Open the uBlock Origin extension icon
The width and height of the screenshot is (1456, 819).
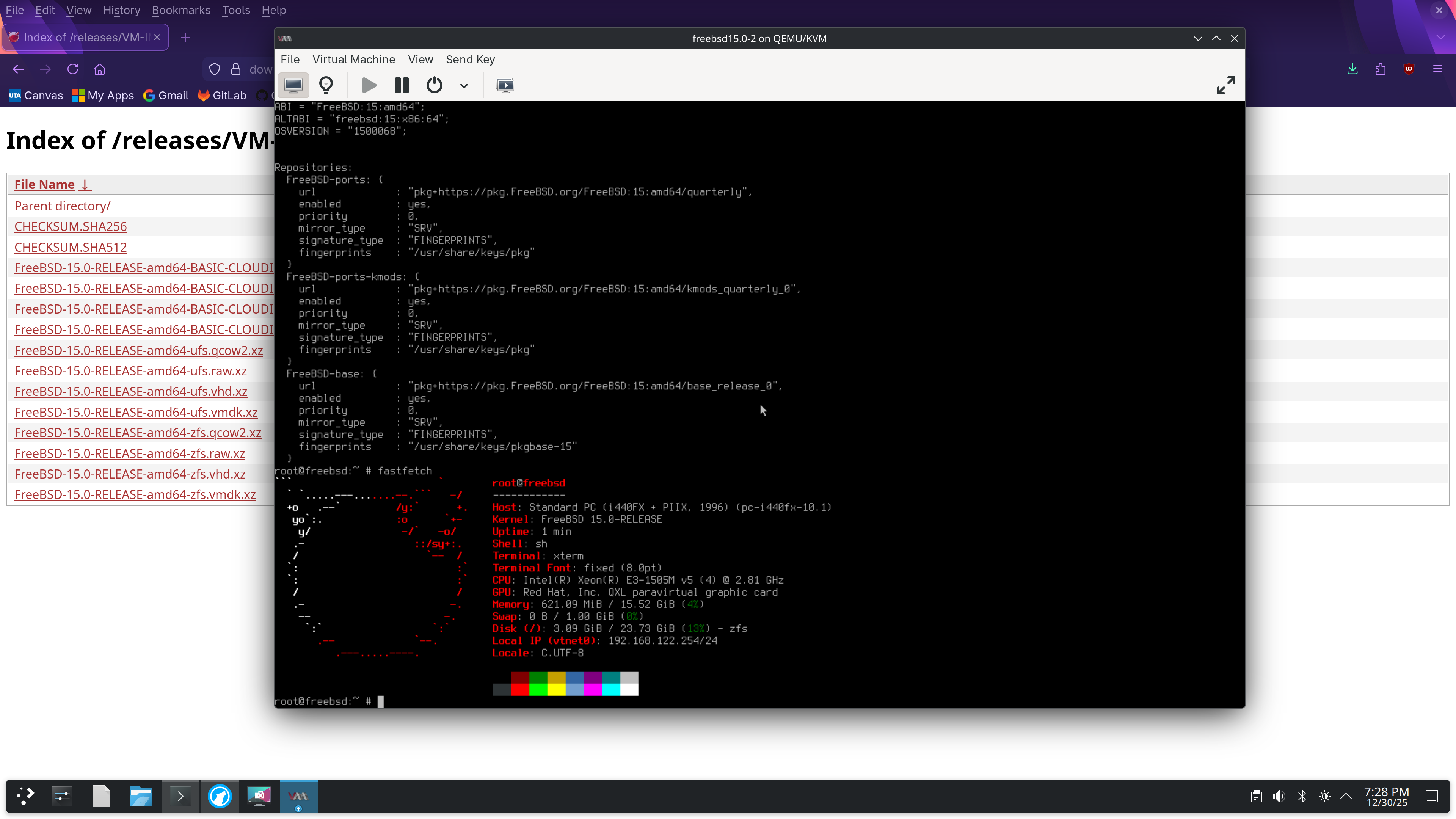(1409, 69)
